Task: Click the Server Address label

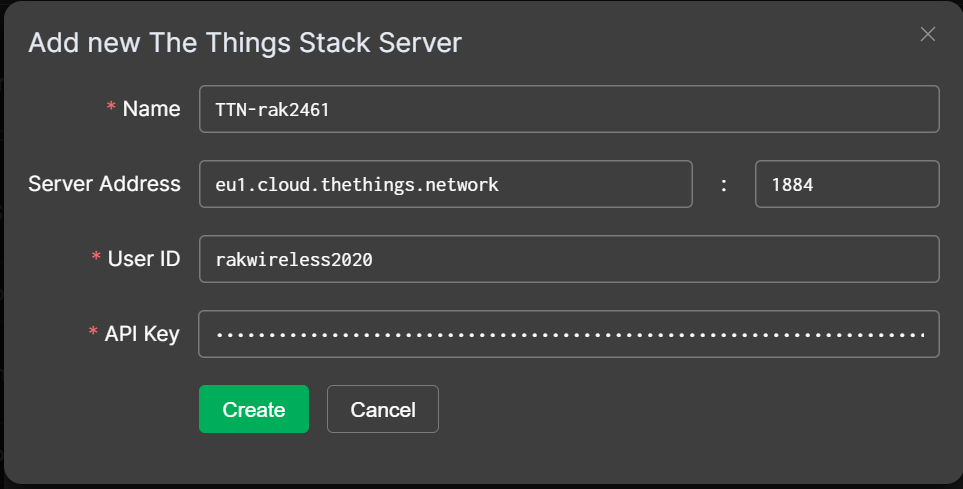Action: [104, 184]
